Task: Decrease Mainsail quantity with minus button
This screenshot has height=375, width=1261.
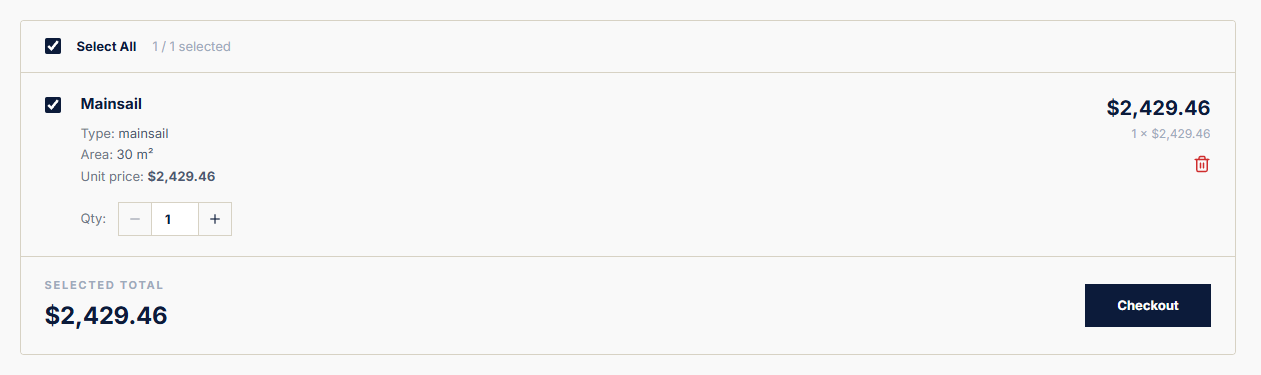Action: (x=135, y=219)
